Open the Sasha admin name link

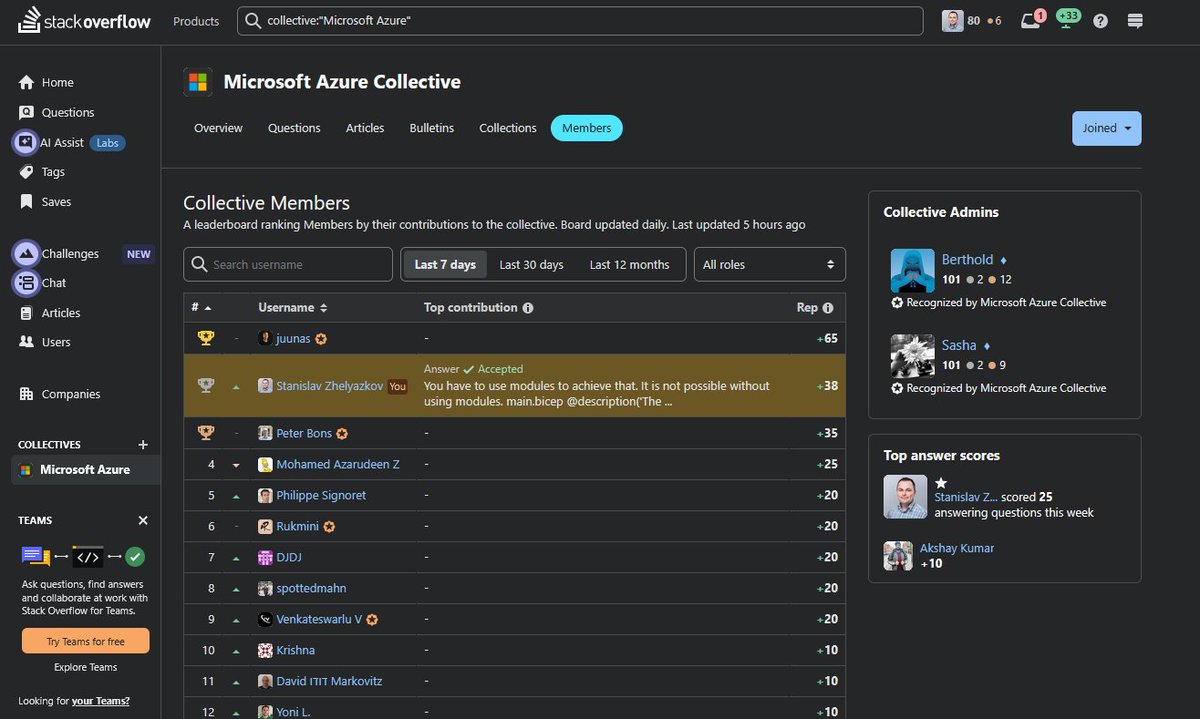(959, 345)
